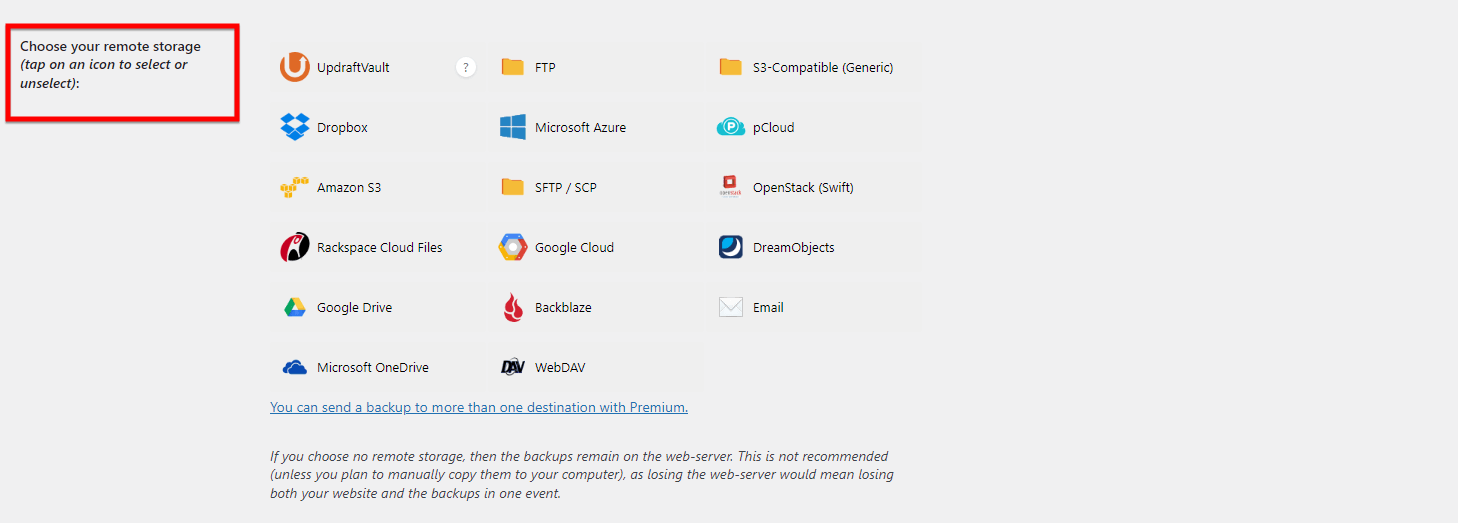
Task: Select the Email envelope icon
Action: (731, 307)
